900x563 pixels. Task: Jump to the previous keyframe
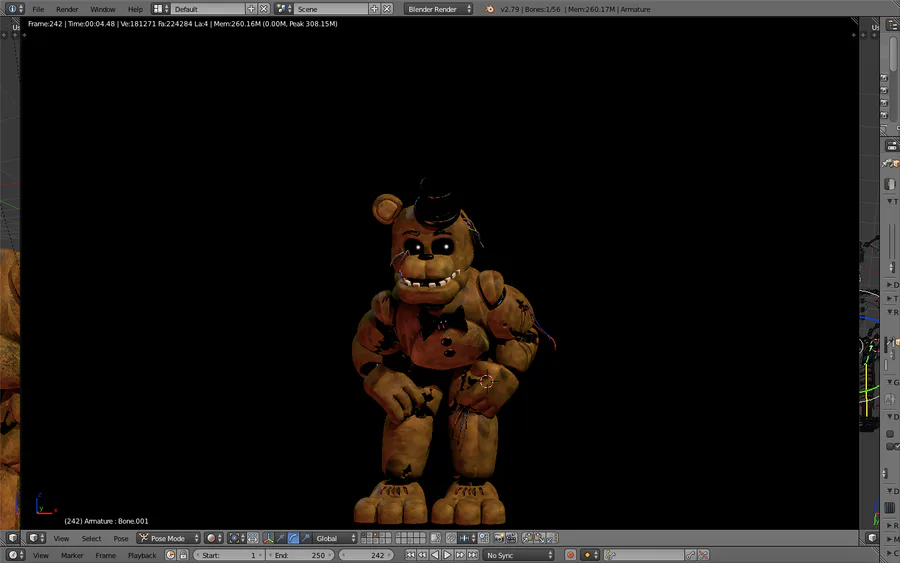[x=422, y=555]
